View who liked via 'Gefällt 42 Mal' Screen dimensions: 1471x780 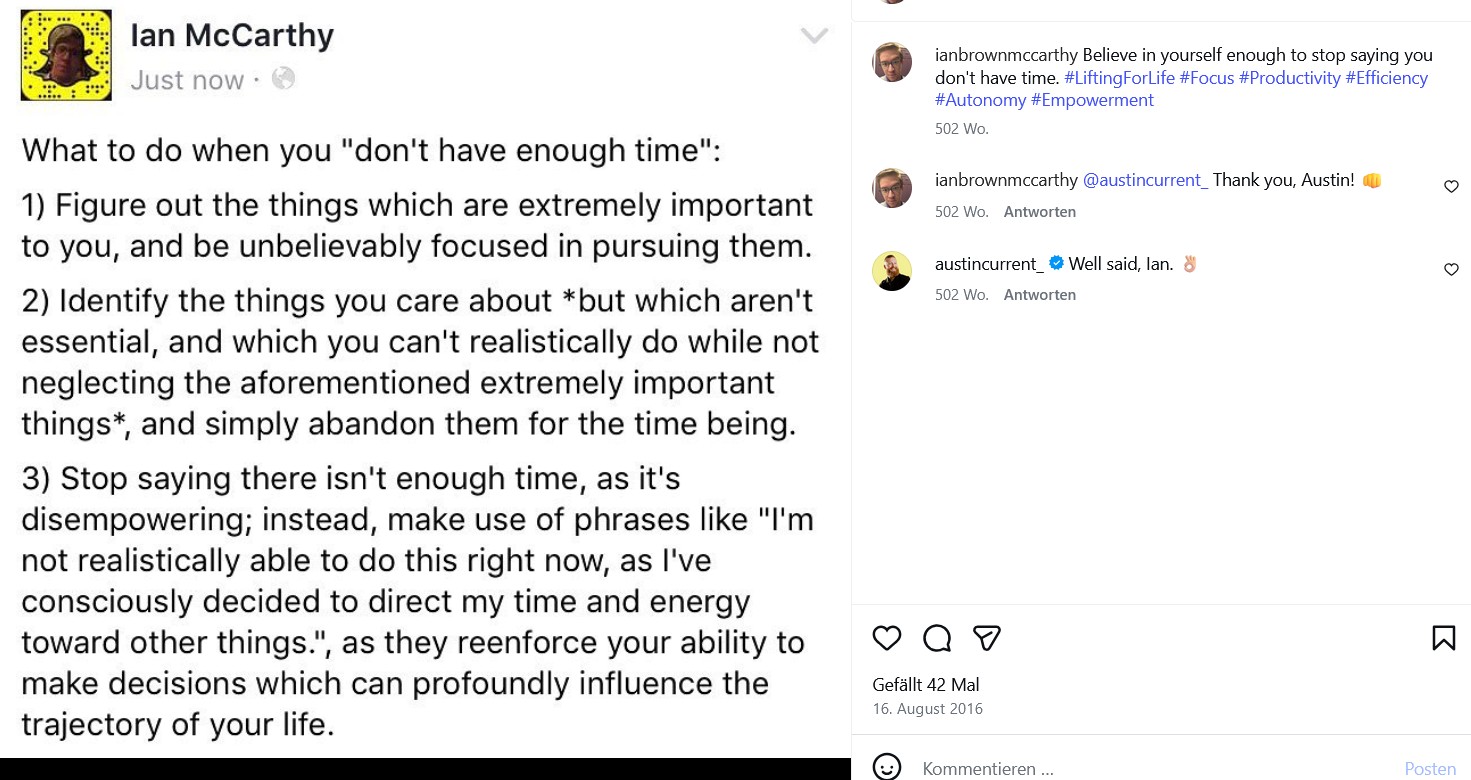click(x=923, y=684)
